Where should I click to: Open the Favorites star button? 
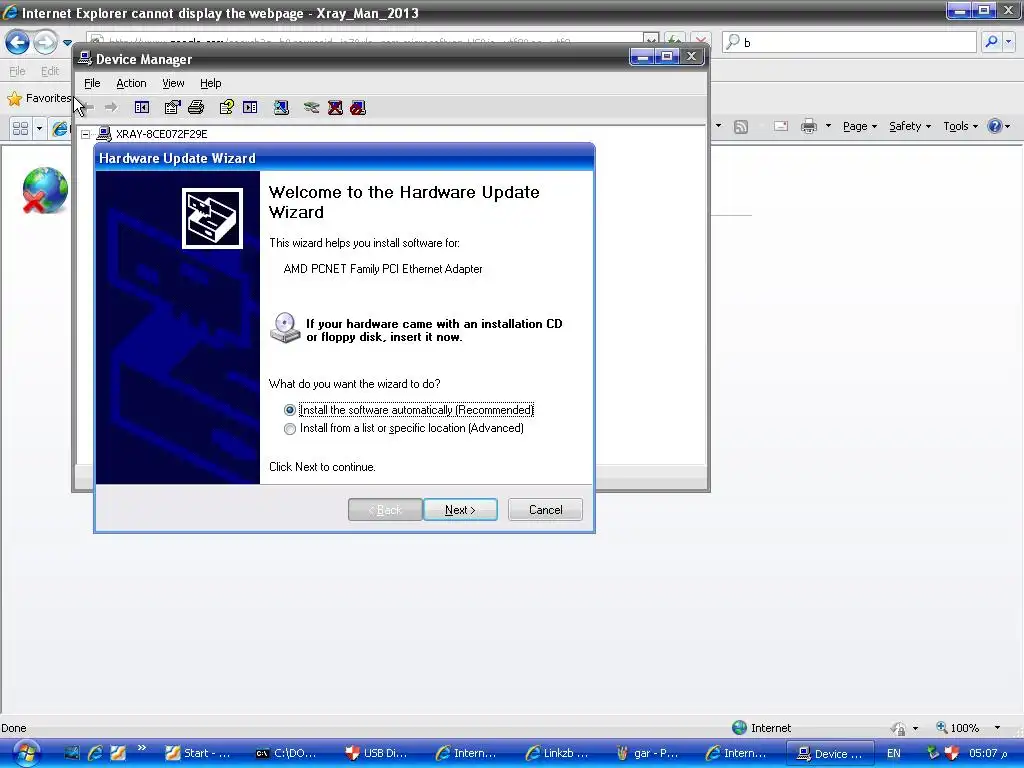pyautogui.click(x=39, y=98)
